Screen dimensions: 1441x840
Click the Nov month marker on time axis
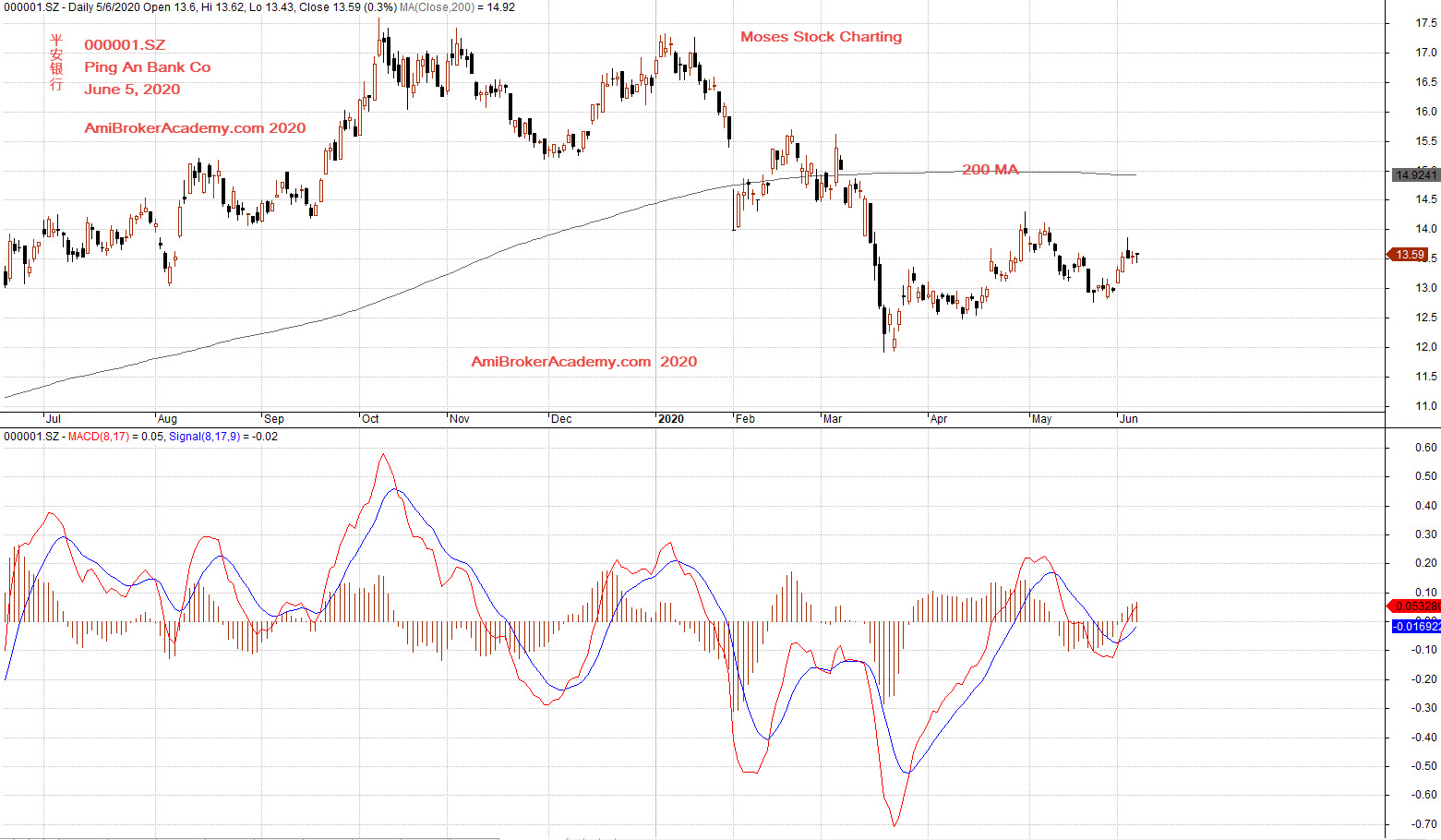459,419
